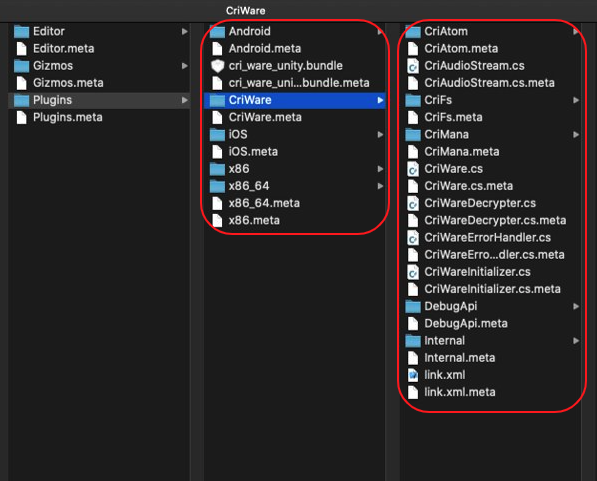Image resolution: width=597 pixels, height=481 pixels.
Task: Expand the Editor folder arrow
Action: point(185,31)
